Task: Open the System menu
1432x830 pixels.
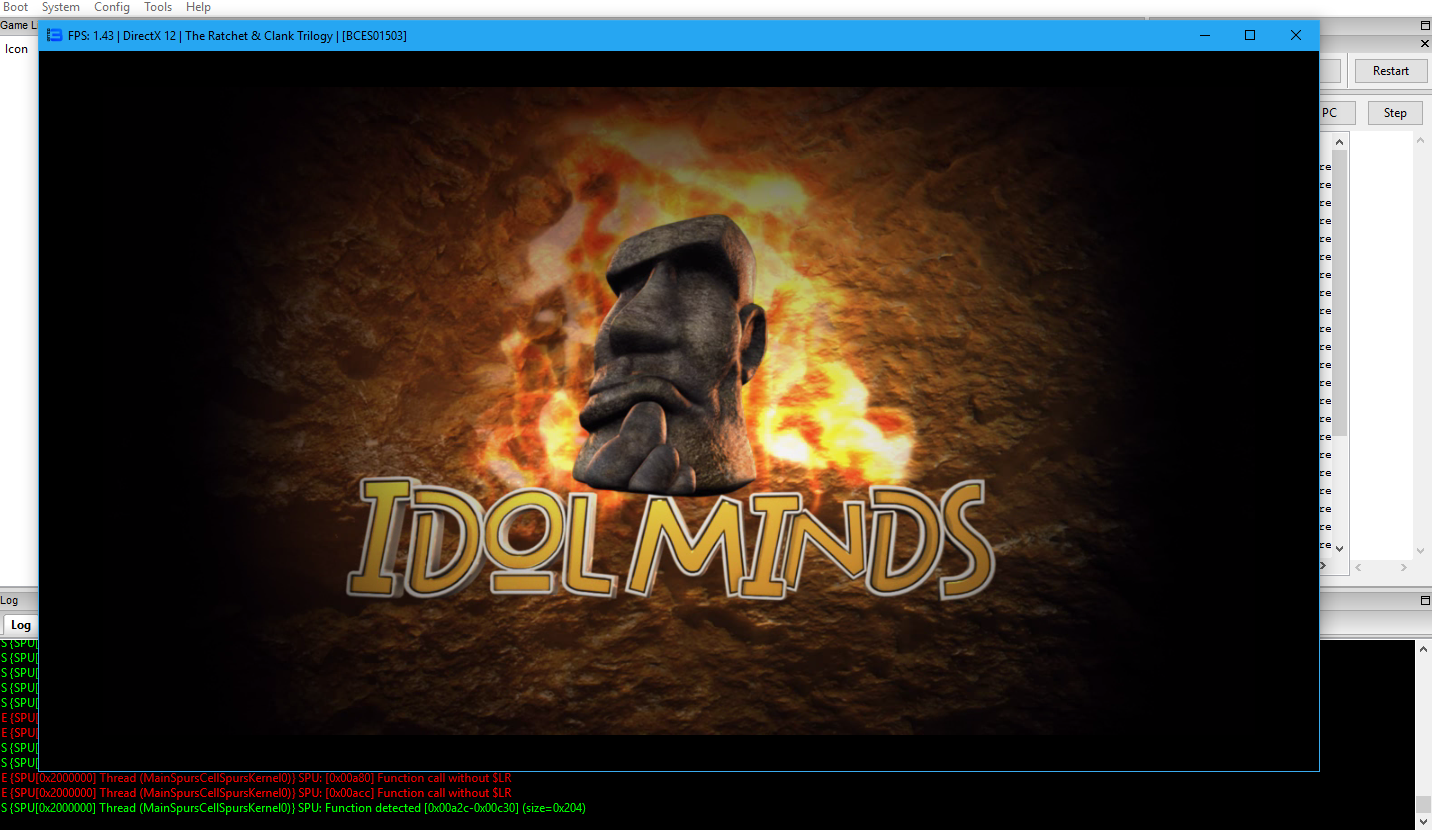Action: pos(60,7)
